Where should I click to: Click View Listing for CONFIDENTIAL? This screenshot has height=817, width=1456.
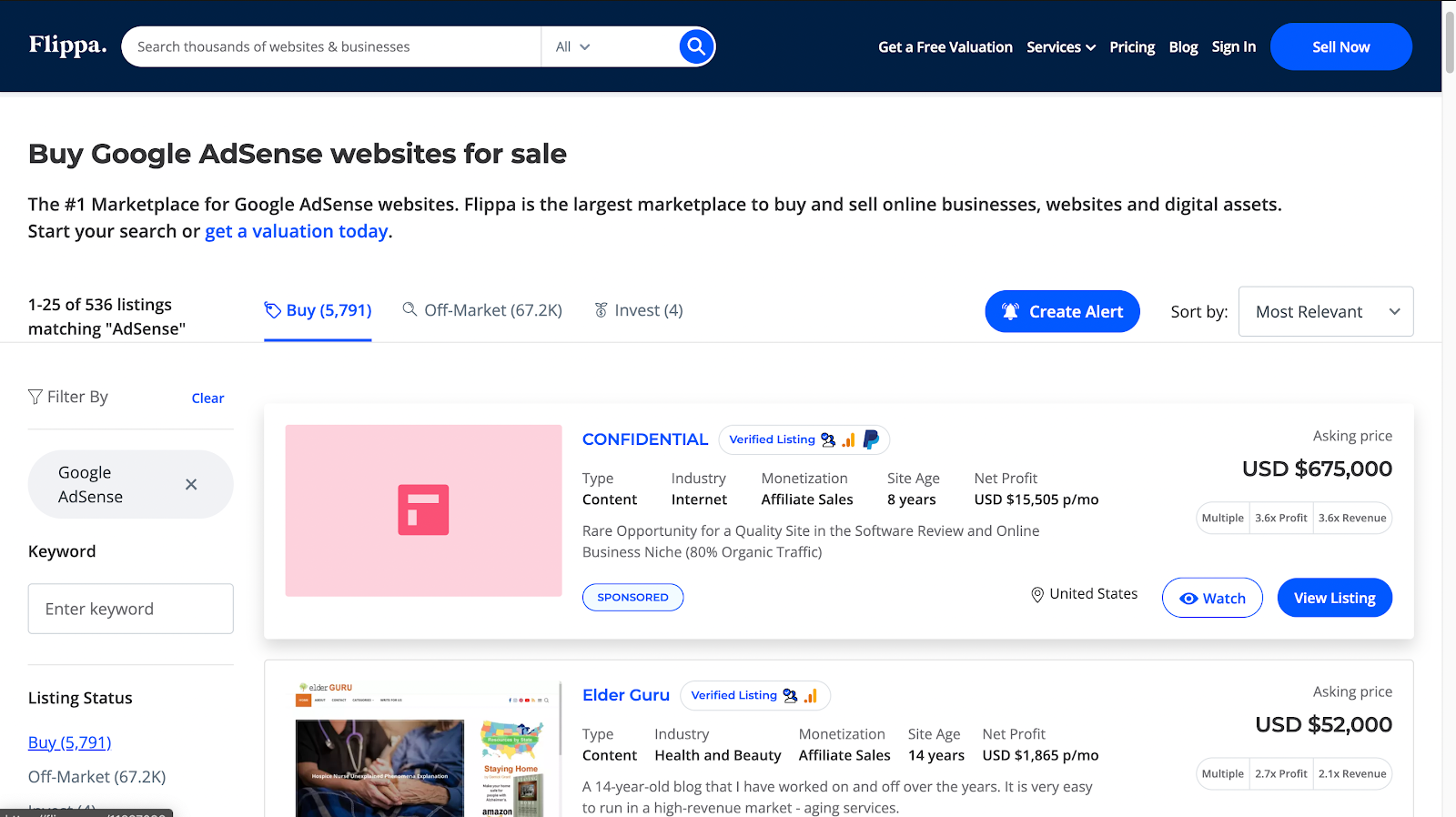pyautogui.click(x=1335, y=598)
